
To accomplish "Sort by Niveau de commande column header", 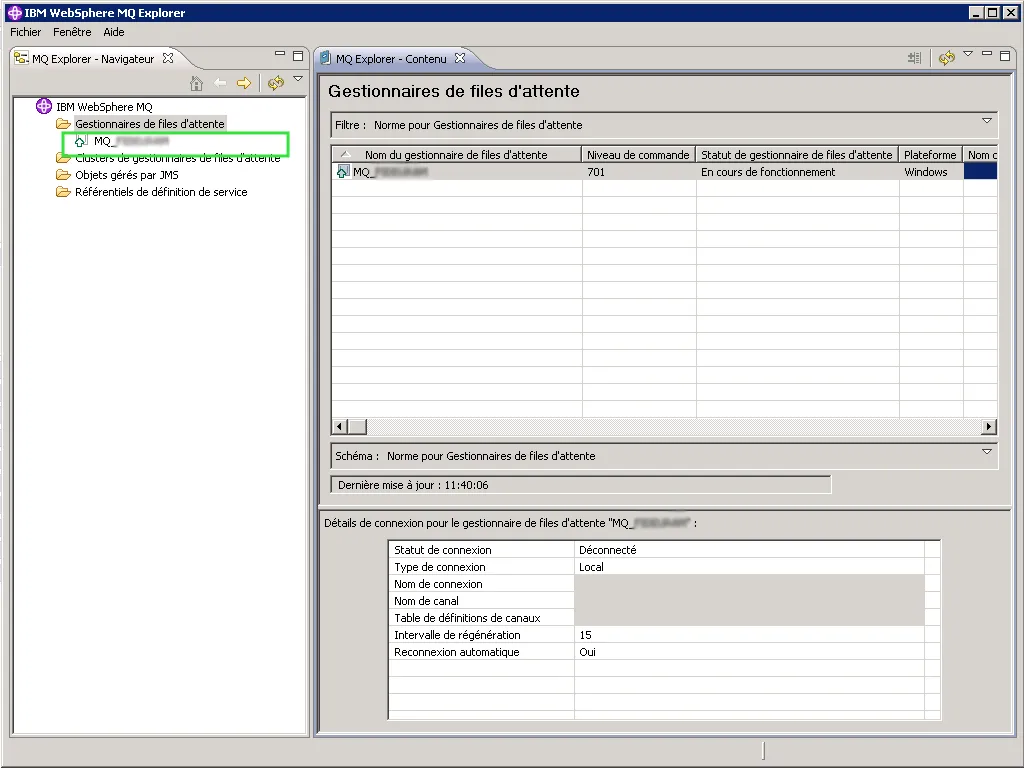I will click(638, 155).
